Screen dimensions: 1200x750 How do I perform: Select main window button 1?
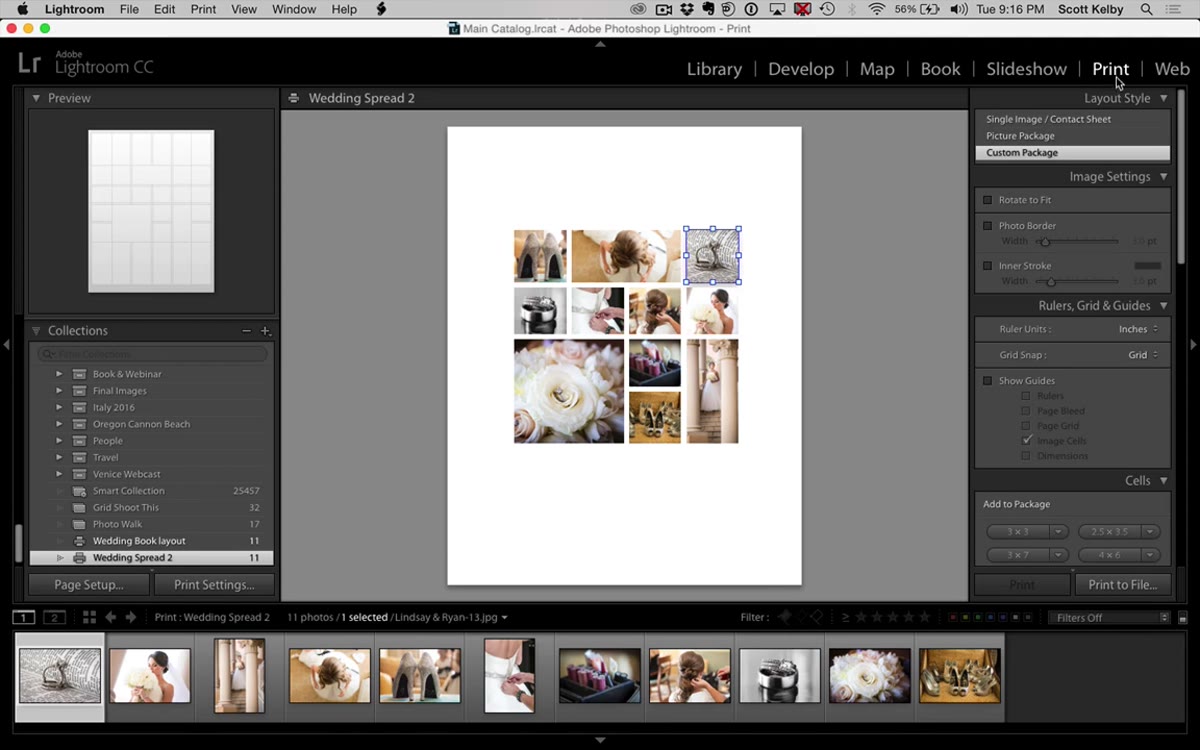24,617
